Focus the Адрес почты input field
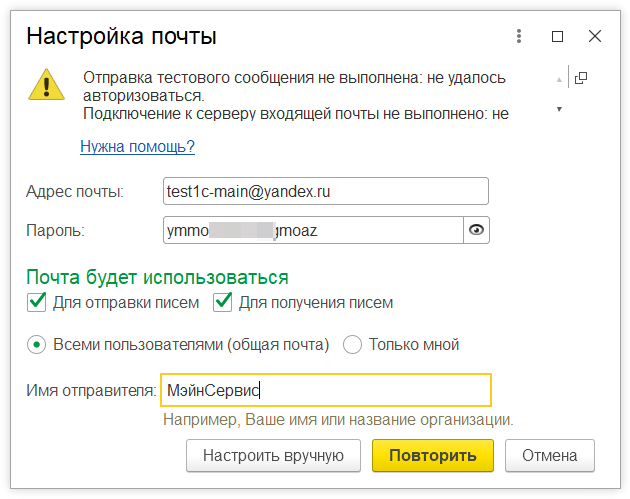Screen dimensions: 630x499 (325, 191)
